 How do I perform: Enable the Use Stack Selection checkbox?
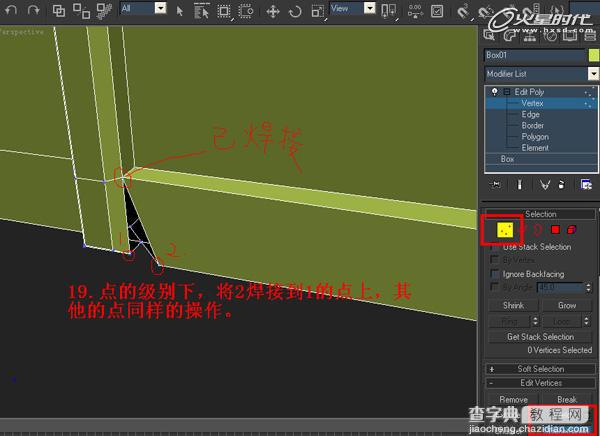click(x=495, y=247)
